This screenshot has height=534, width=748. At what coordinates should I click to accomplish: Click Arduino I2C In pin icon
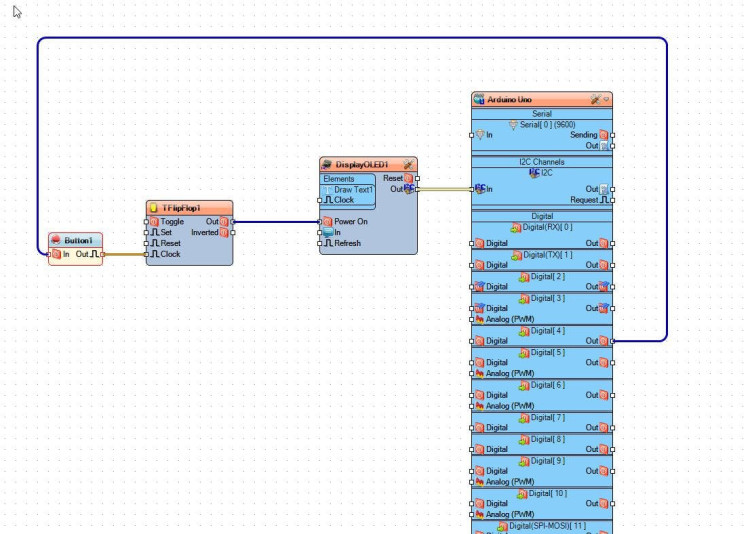(480, 189)
